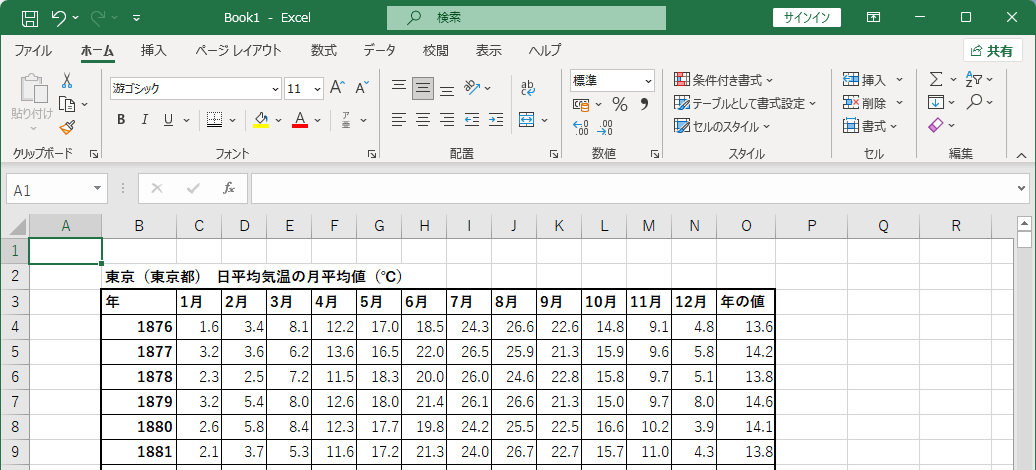Switch to the 挿入 tab
Viewport: 1036px width, 470px height.
[x=154, y=50]
